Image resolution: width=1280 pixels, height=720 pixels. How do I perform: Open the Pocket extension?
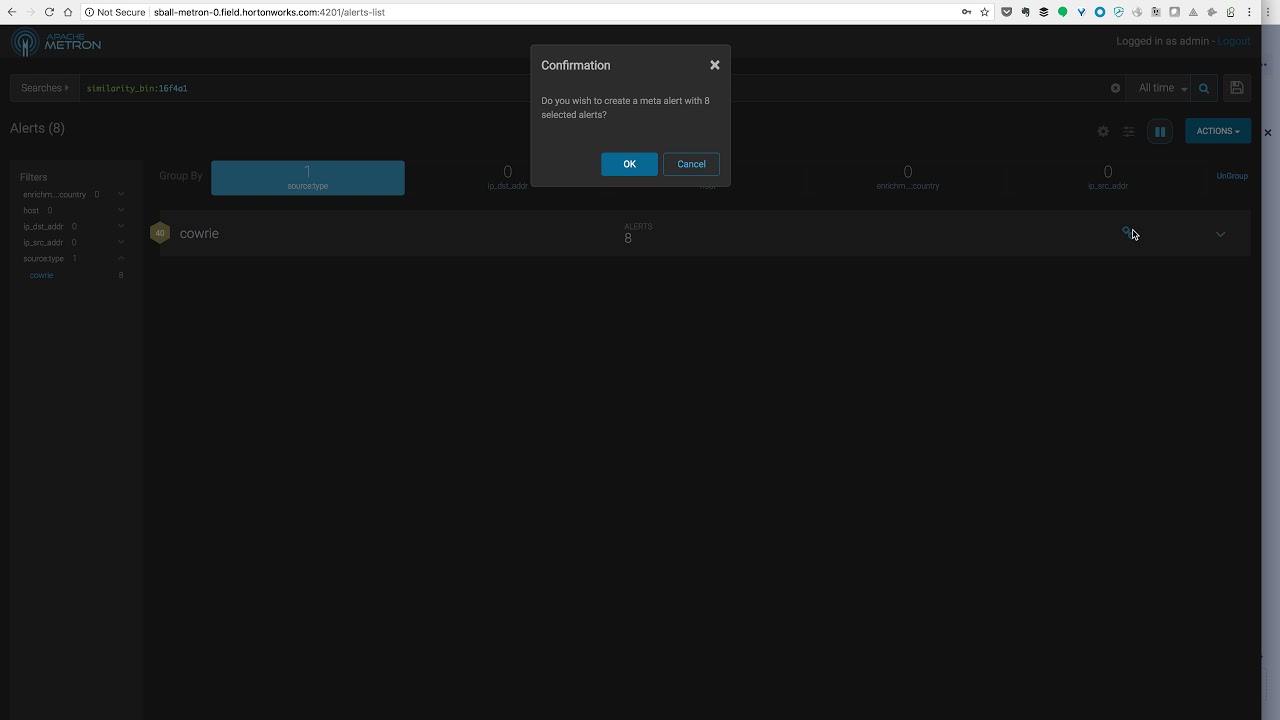1007,12
